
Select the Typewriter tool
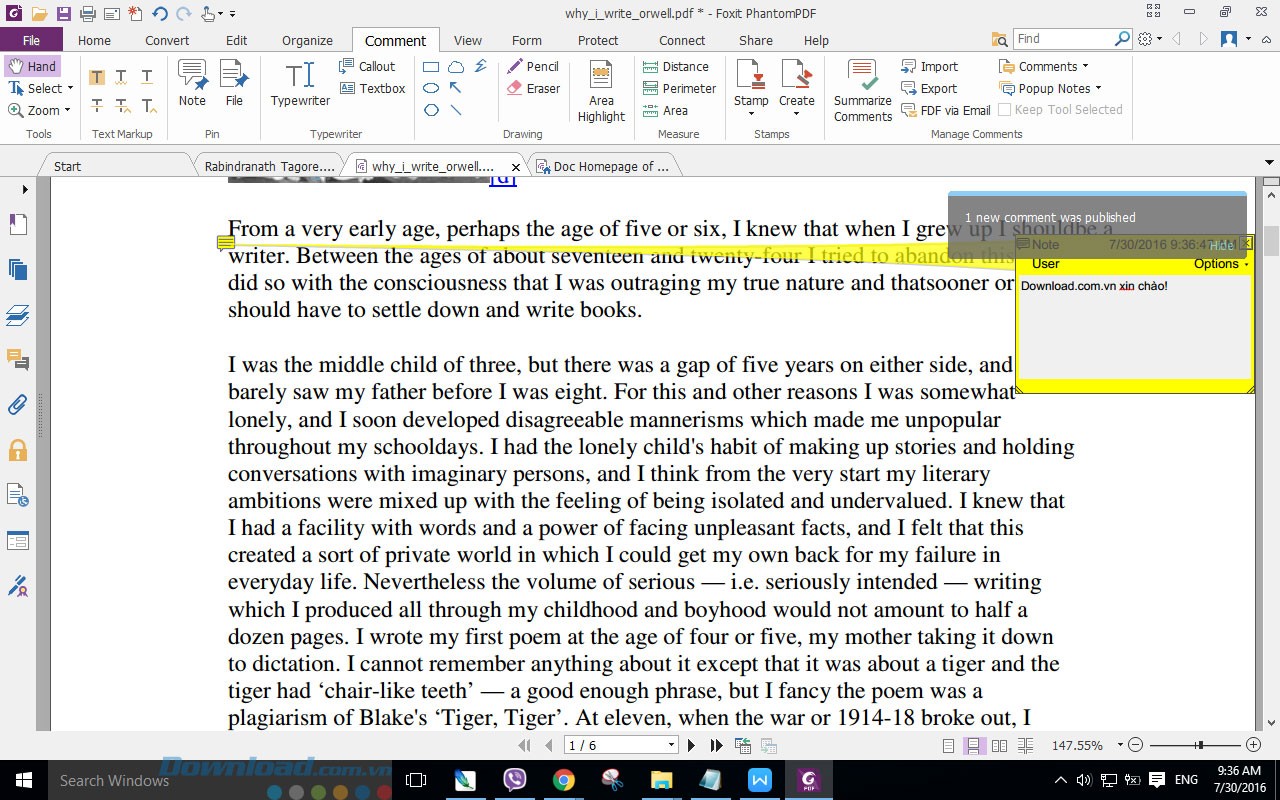[300, 84]
